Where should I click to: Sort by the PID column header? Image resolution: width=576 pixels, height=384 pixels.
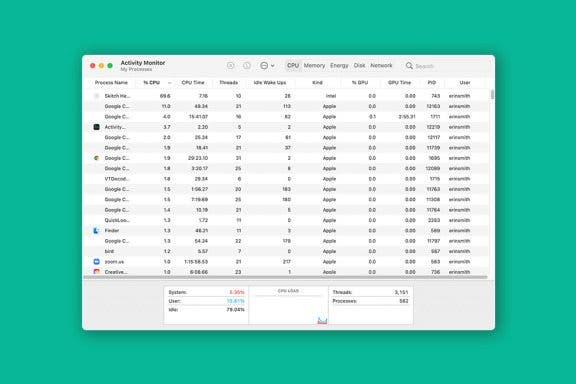tap(432, 83)
